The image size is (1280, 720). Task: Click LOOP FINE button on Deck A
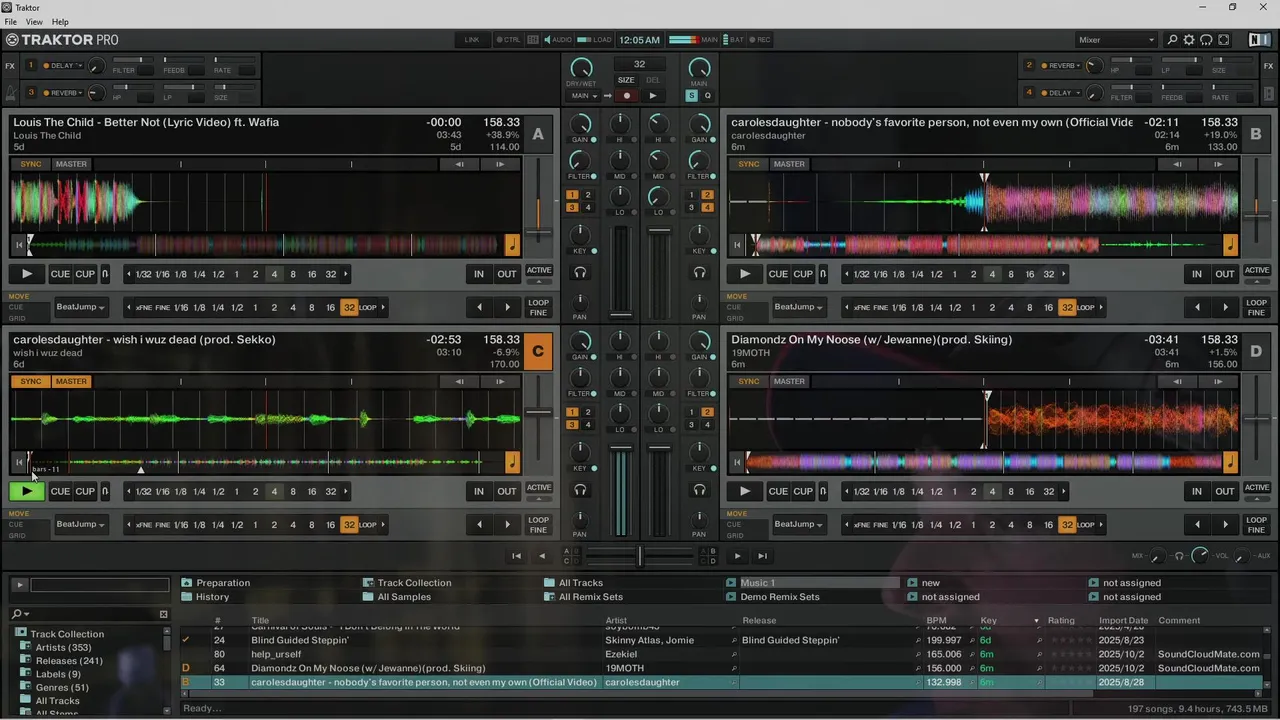coord(539,307)
